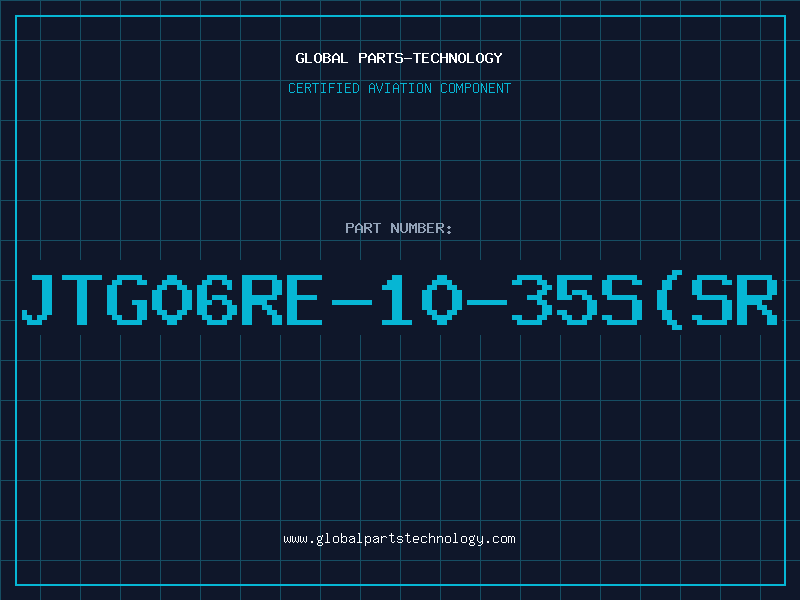Click the .com ending of the URL
This screenshot has width=800, height=600.
(500, 539)
